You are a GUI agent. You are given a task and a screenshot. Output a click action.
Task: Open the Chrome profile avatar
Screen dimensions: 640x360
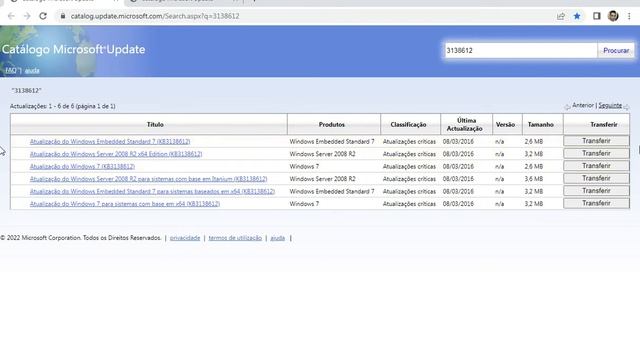click(613, 16)
